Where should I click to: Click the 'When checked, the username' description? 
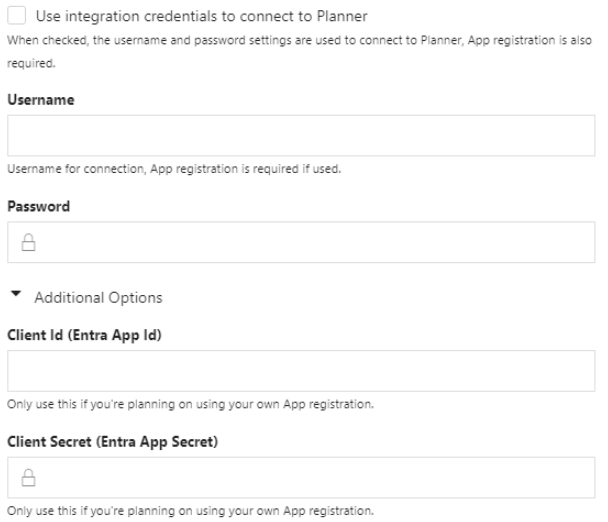(x=299, y=51)
